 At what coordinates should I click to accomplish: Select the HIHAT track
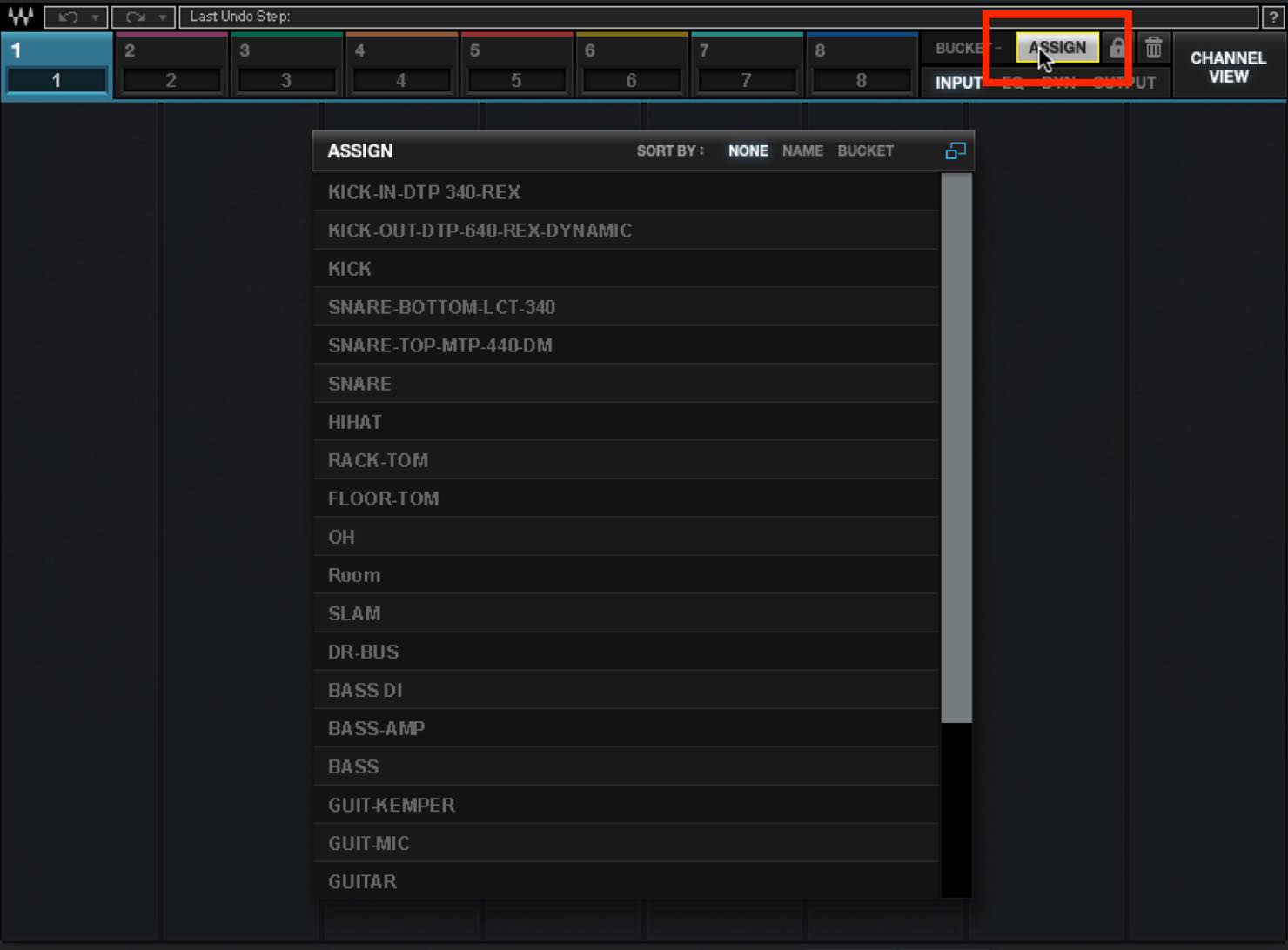[627, 422]
